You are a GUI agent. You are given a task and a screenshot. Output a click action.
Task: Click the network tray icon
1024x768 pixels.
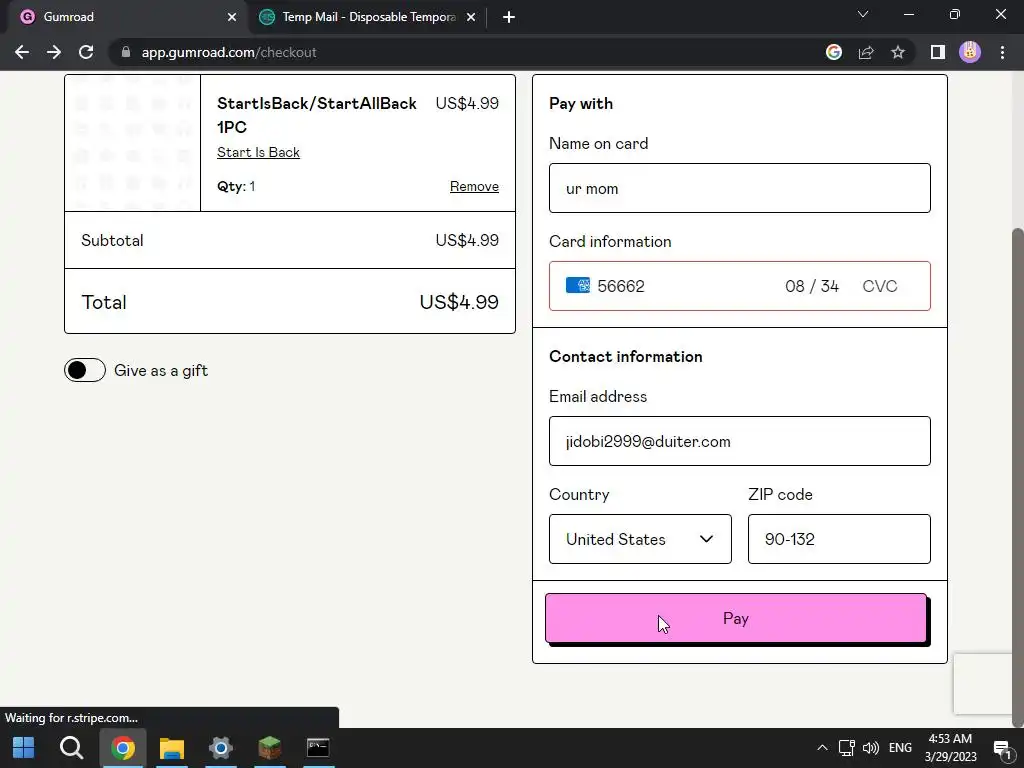[x=846, y=748]
